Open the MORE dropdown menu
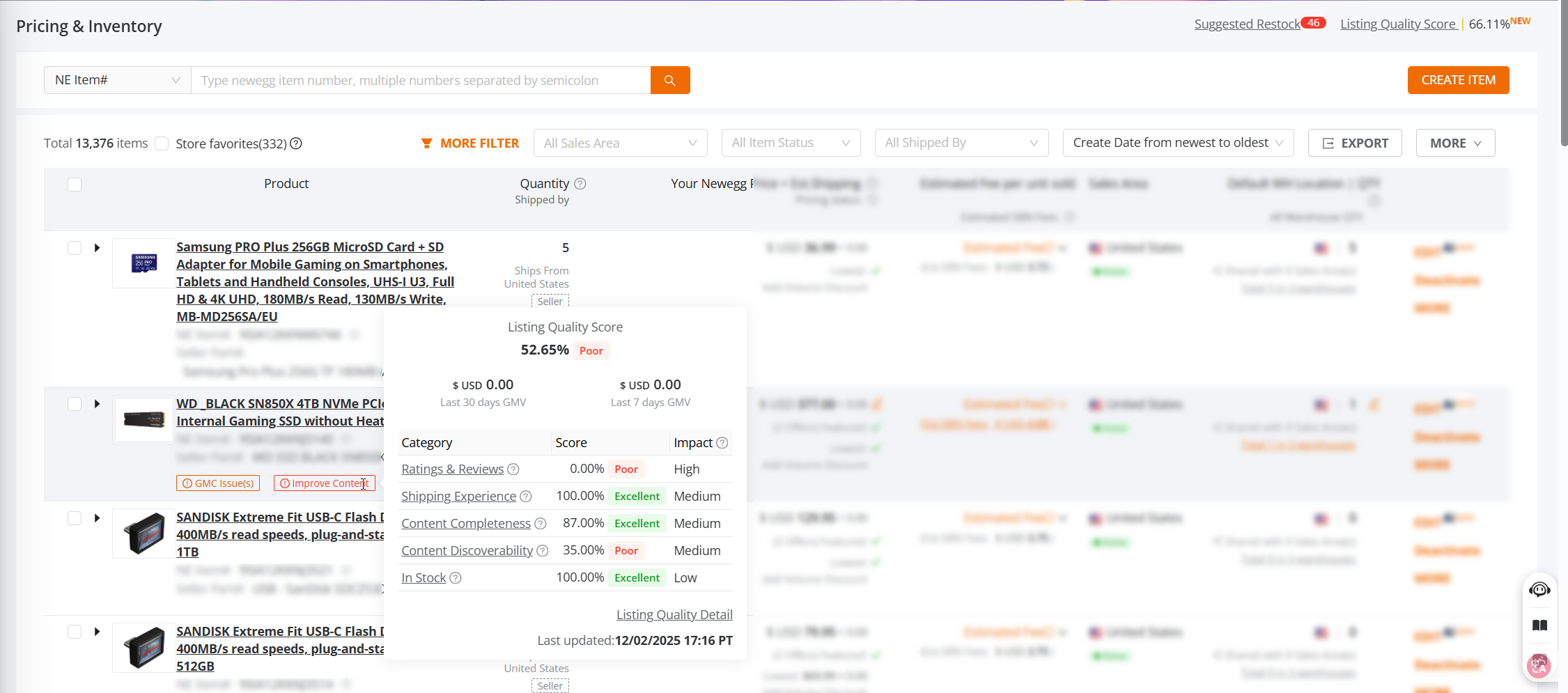The width and height of the screenshot is (1568, 693). point(1455,143)
